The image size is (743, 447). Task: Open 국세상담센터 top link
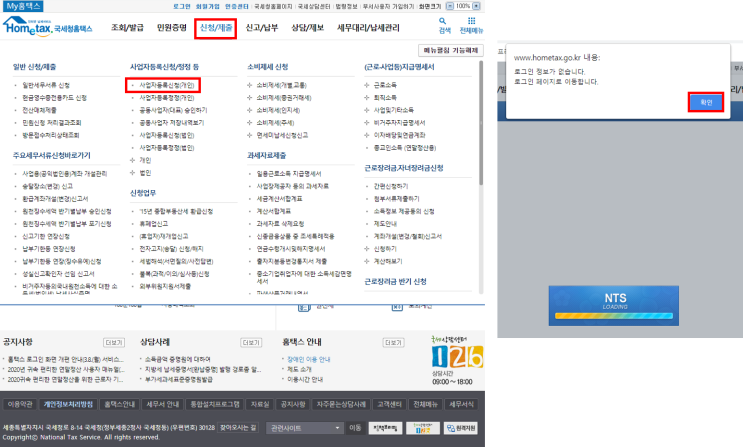point(314,7)
